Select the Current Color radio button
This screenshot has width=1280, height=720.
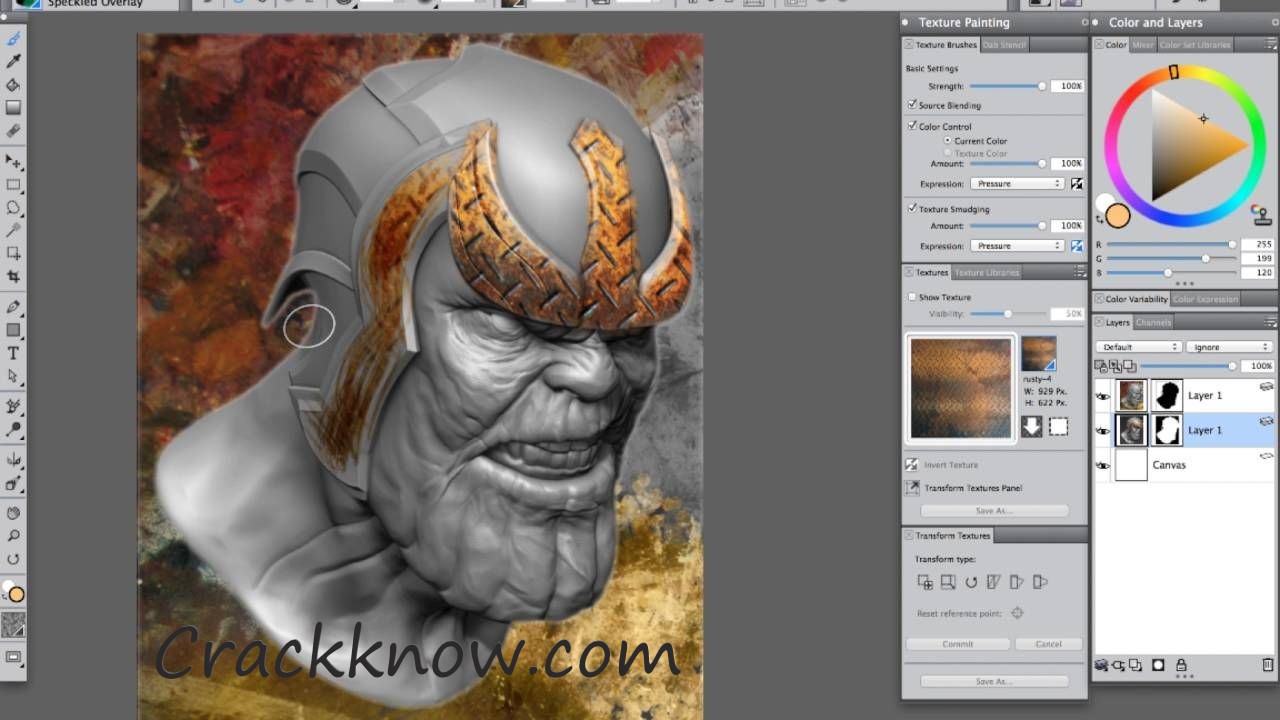click(x=948, y=141)
